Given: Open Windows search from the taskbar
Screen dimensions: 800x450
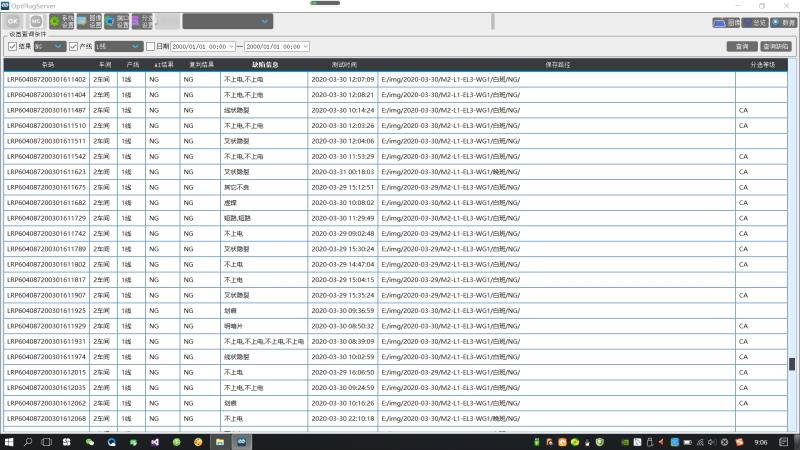Looking at the screenshot, I should [x=28, y=442].
